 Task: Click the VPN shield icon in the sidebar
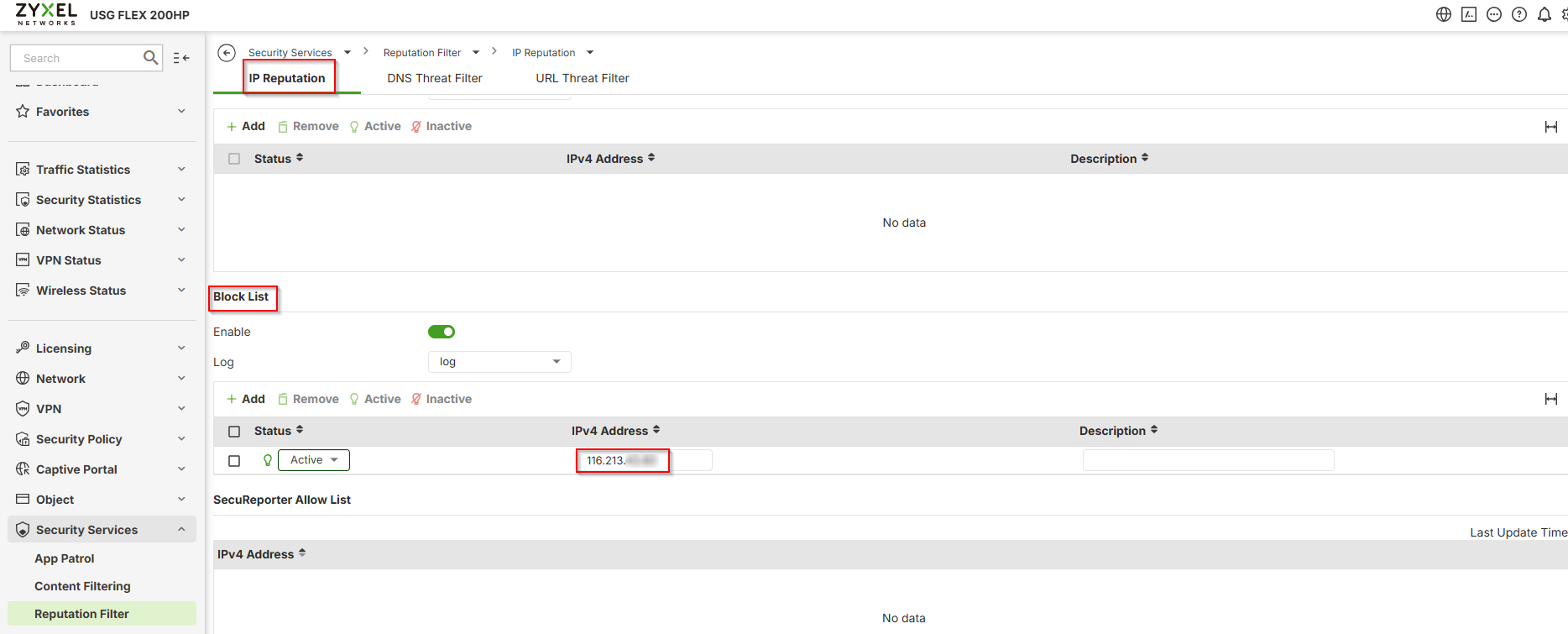(23, 409)
